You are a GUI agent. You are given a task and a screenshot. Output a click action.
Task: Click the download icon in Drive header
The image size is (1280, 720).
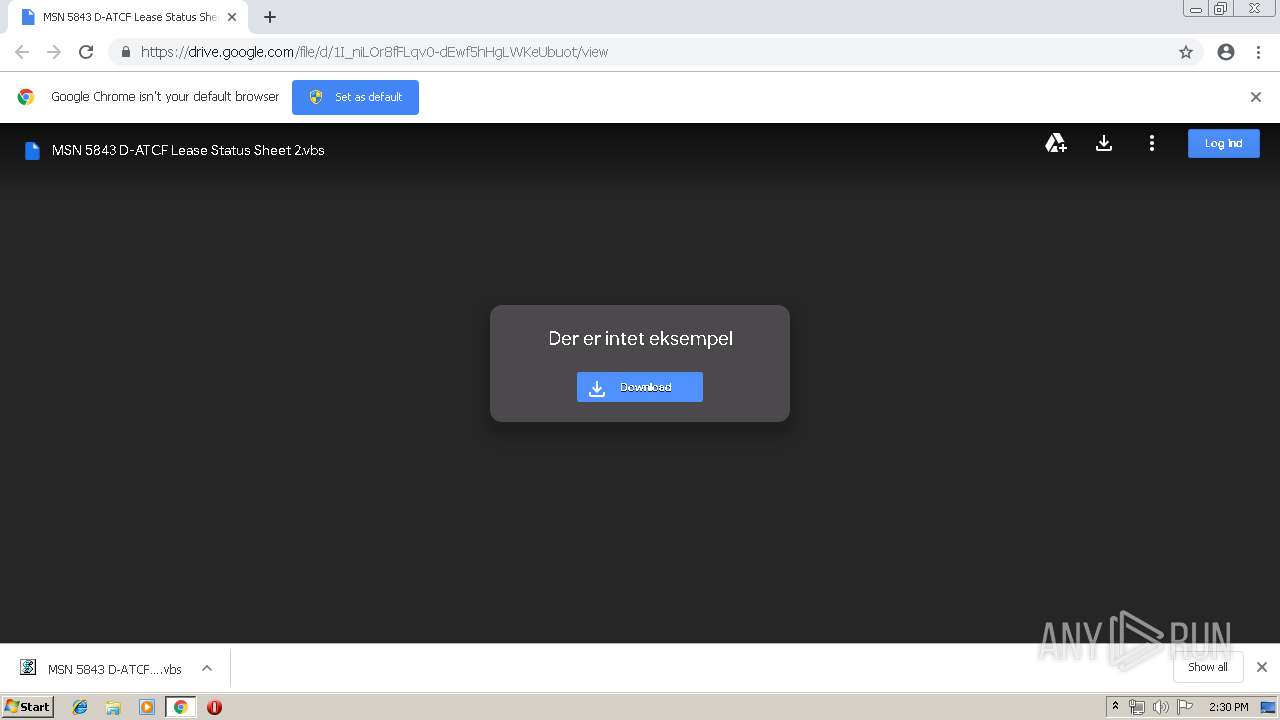(1104, 144)
